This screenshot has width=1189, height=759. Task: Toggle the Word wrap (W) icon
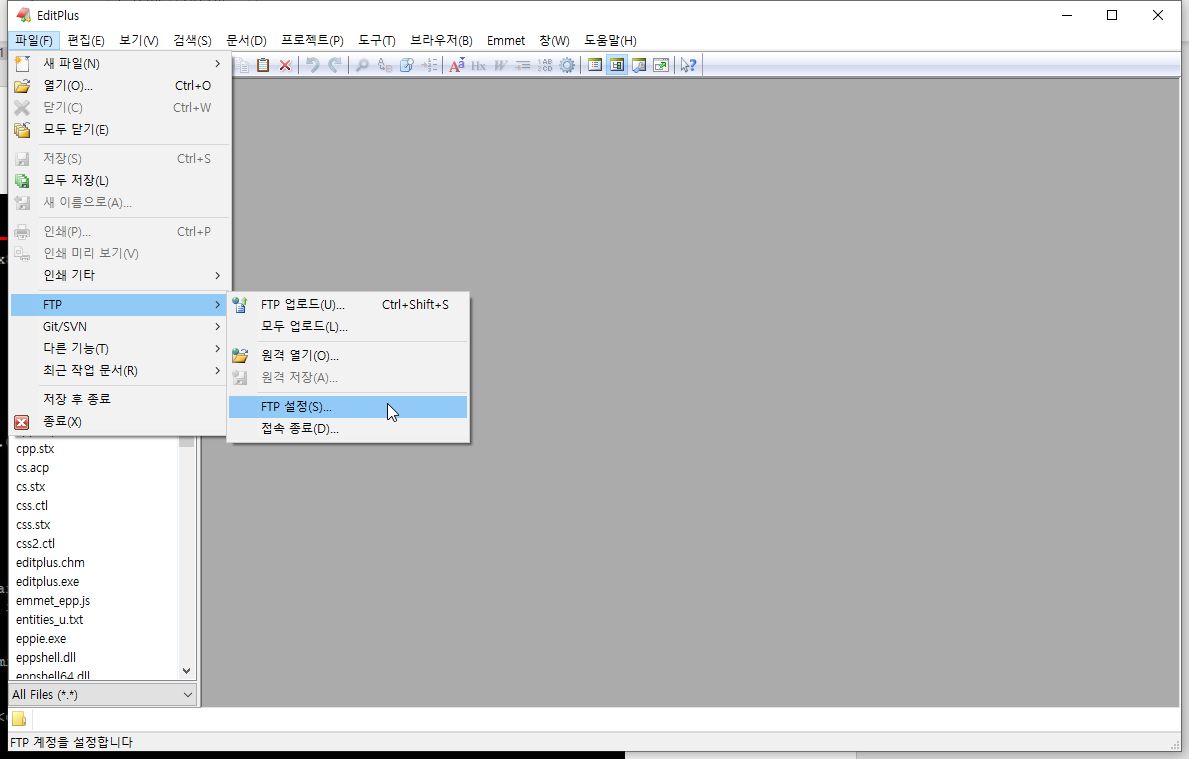500,65
